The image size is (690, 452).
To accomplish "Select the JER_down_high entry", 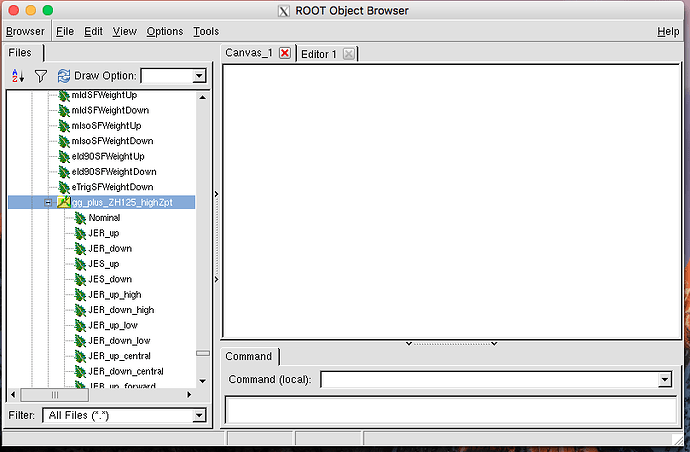I will [x=121, y=310].
